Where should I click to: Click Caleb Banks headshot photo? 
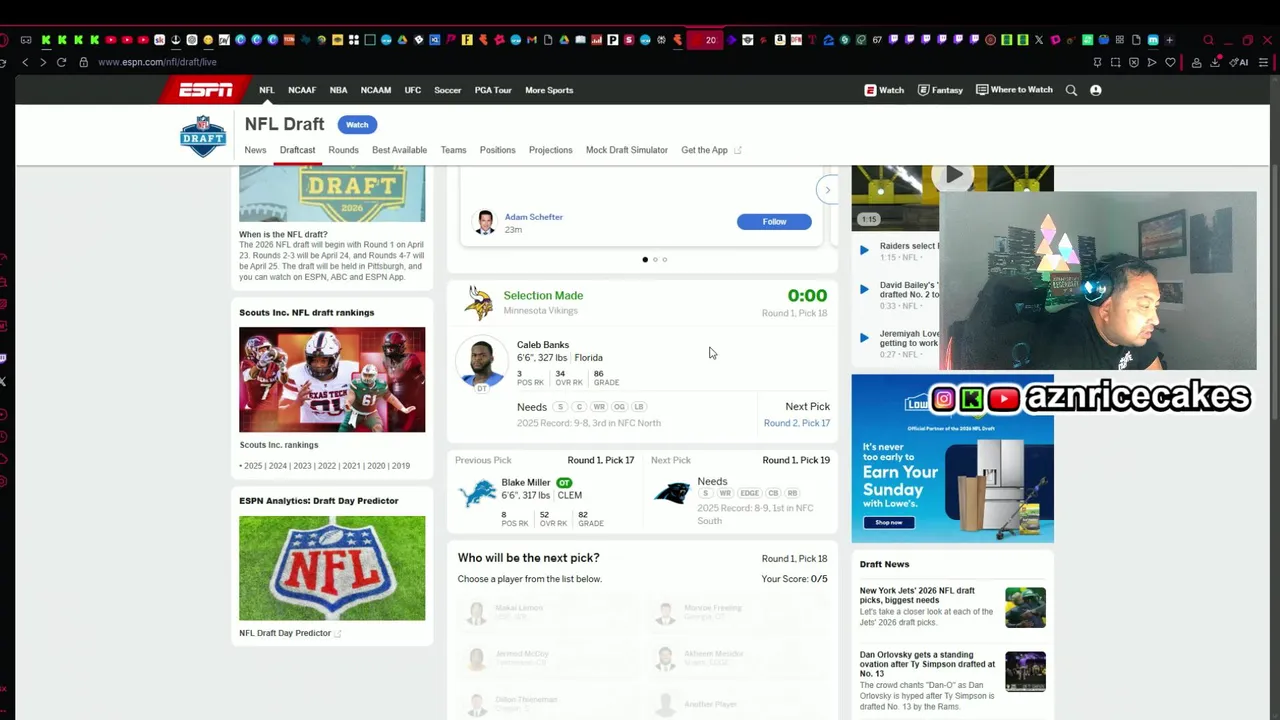click(x=481, y=361)
